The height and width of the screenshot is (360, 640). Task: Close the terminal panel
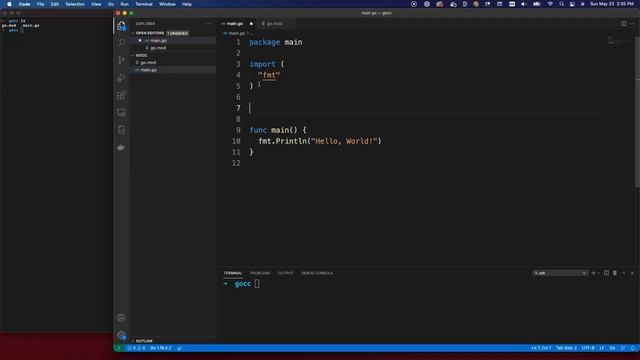pos(632,273)
